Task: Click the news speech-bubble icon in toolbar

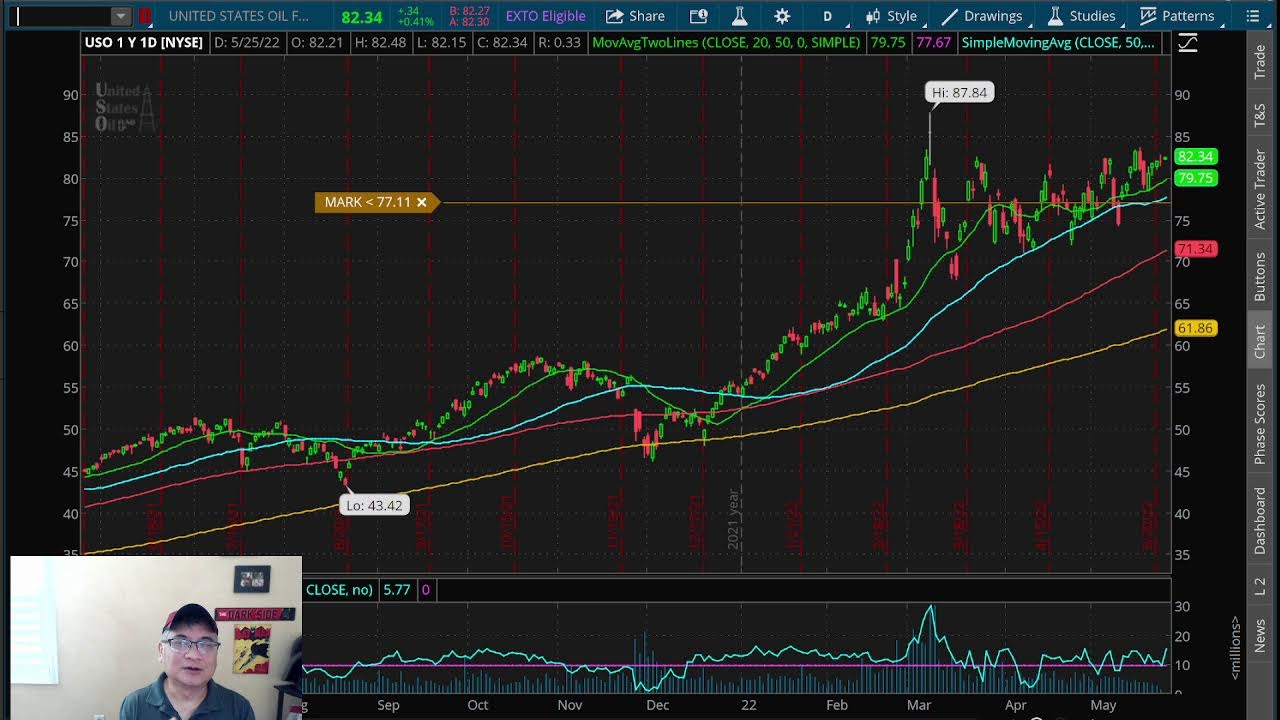Action: 699,16
